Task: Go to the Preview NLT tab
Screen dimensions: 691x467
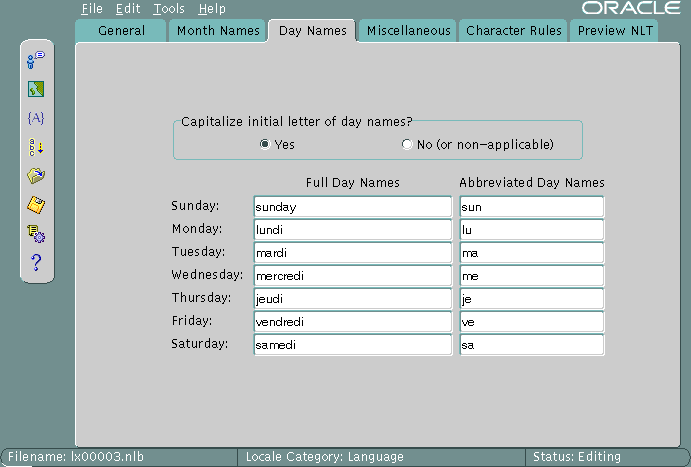Action: click(614, 31)
